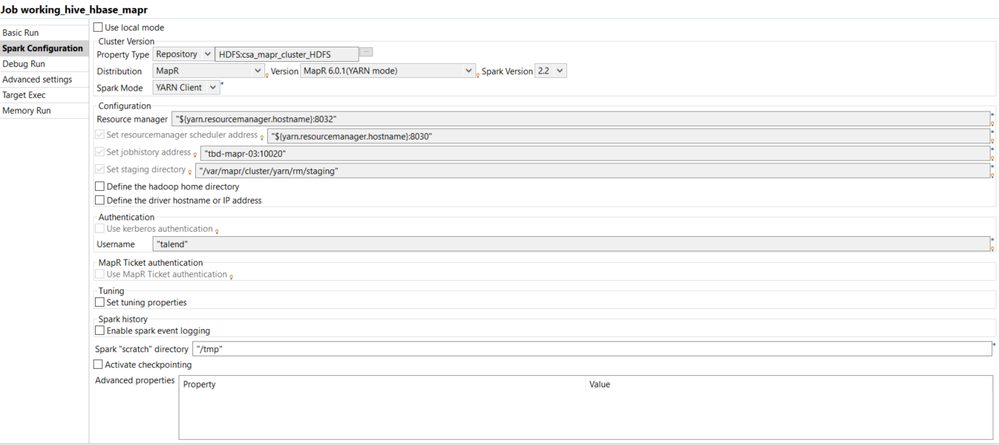
Task: Click the HDFS:csa_mapr_cluster_HDFS repository field
Action: (287, 55)
